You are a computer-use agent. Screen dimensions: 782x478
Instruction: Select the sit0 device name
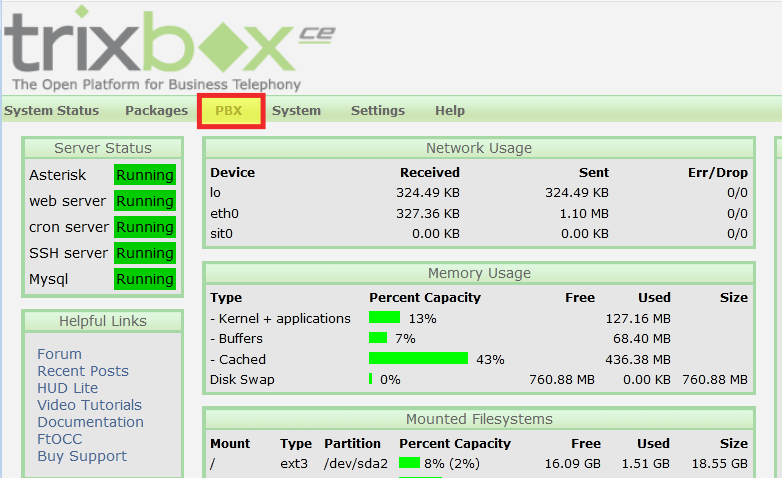pyautogui.click(x=221, y=234)
